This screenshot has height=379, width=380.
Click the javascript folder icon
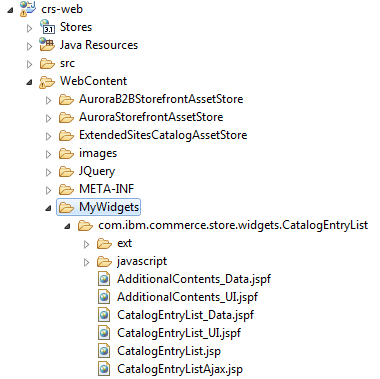click(104, 262)
